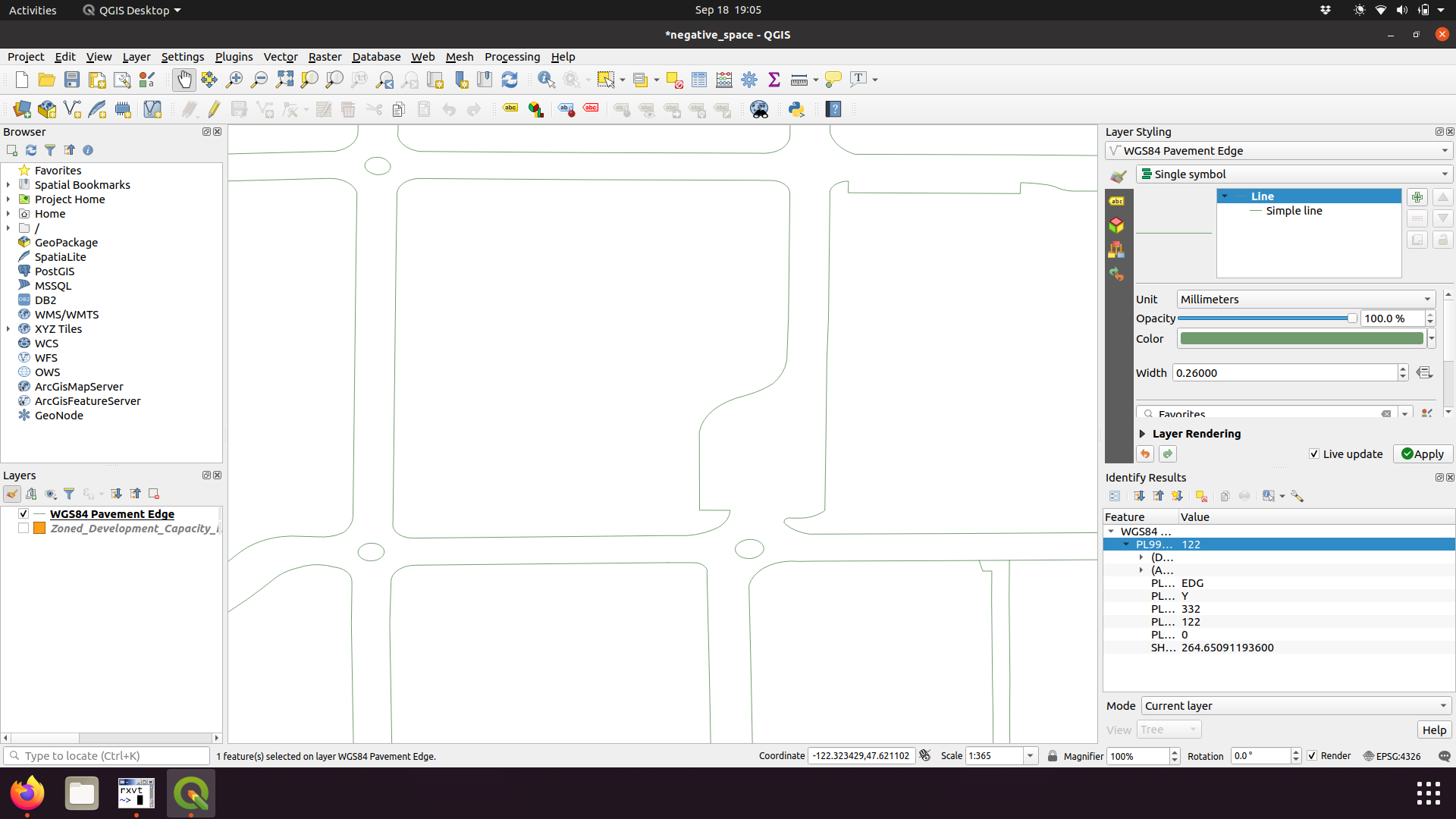Click the Identify Features tool

(546, 80)
